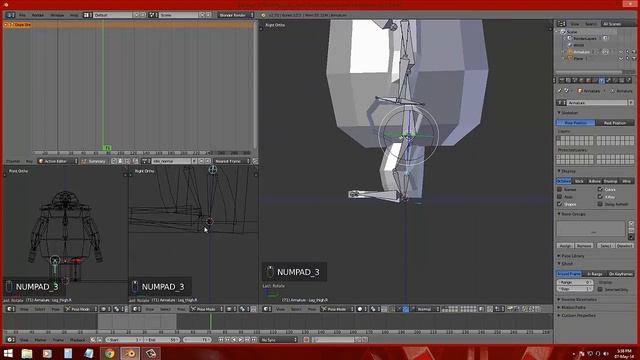This screenshot has width=640, height=360.
Task: Open the Blender Render engine dropdown
Action: click(236, 15)
